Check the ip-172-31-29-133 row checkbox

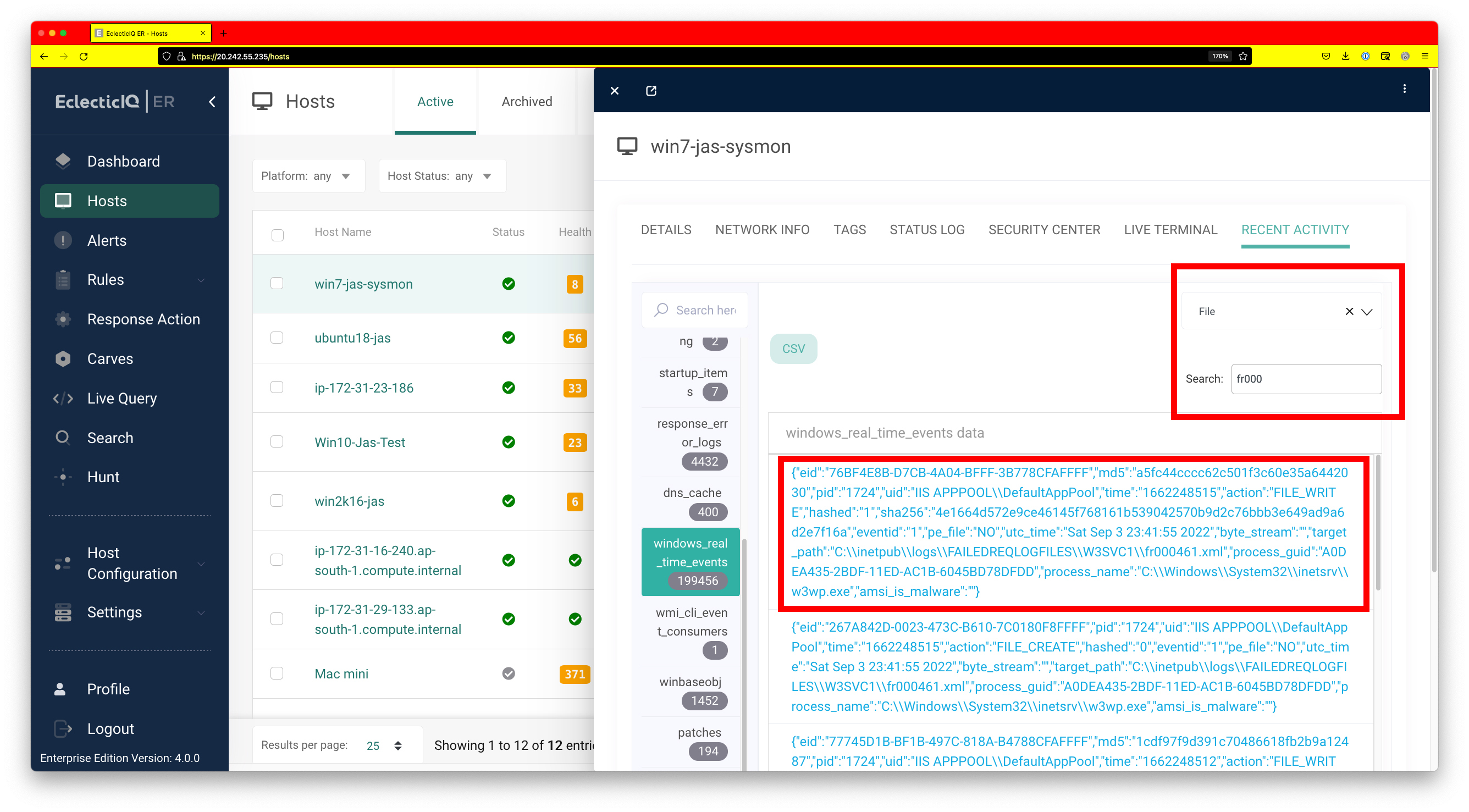coord(277,618)
